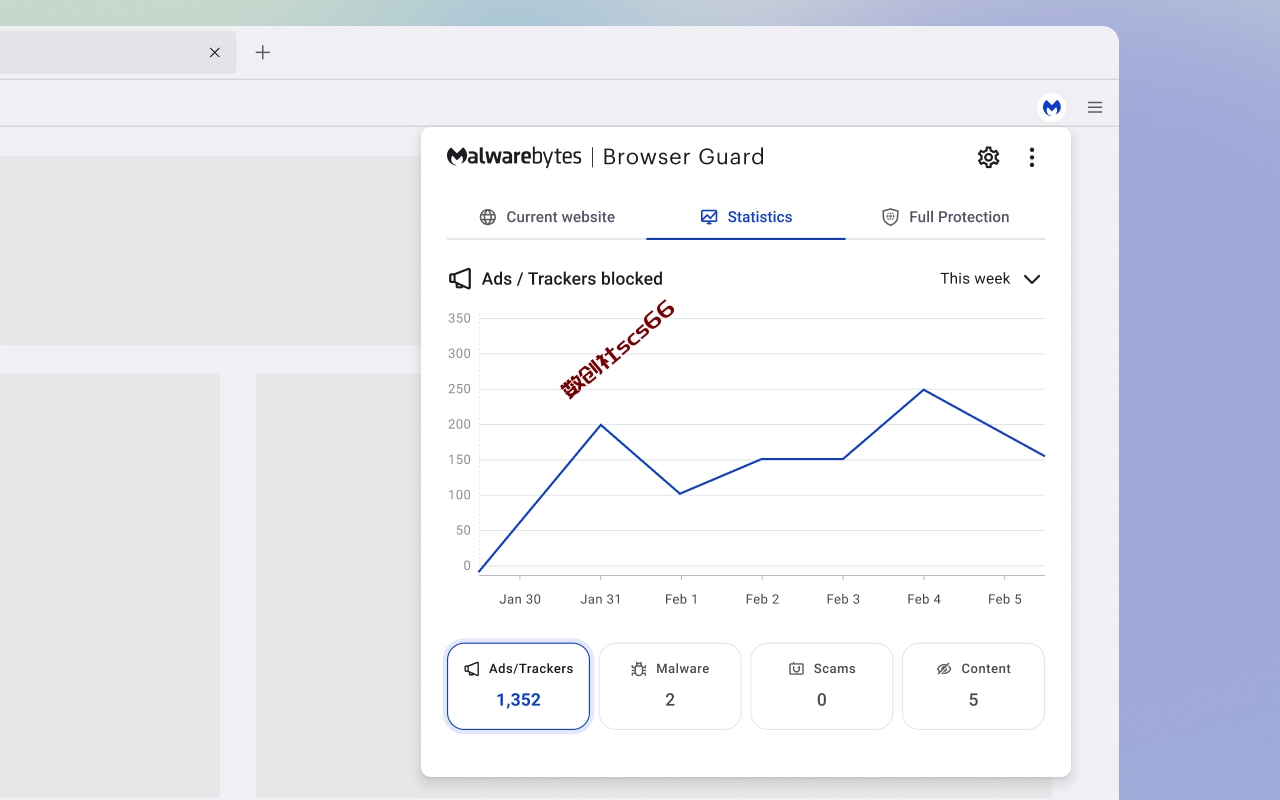Switch to the Current website tab

pyautogui.click(x=547, y=217)
